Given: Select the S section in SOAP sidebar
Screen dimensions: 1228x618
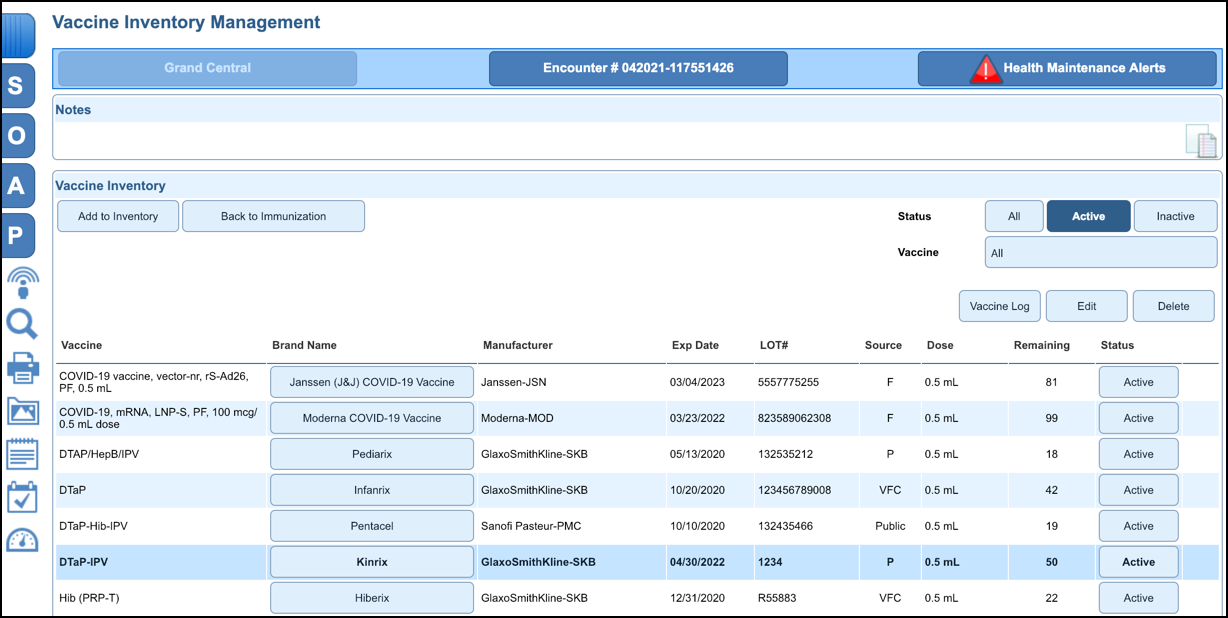Looking at the screenshot, I should click(x=18, y=87).
